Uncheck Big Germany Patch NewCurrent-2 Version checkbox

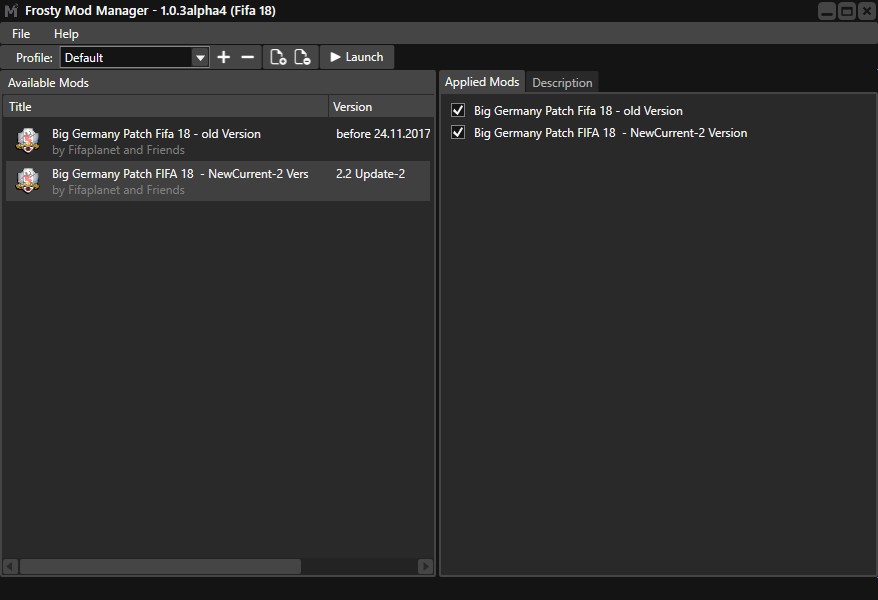pyautogui.click(x=458, y=133)
